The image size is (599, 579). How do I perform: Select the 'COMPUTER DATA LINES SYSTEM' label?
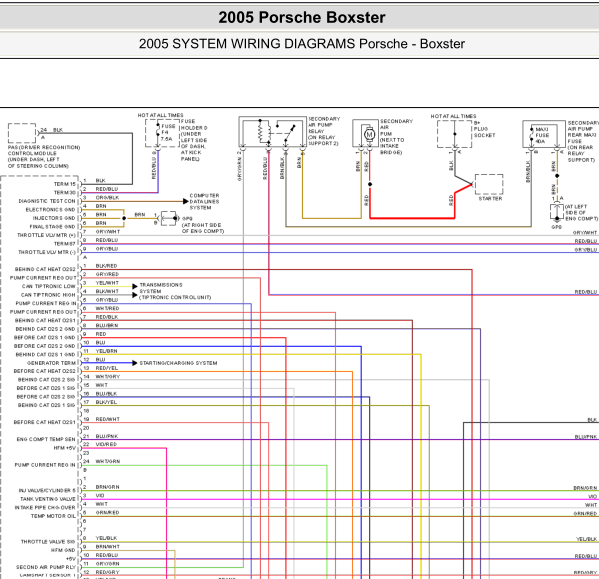tap(204, 201)
